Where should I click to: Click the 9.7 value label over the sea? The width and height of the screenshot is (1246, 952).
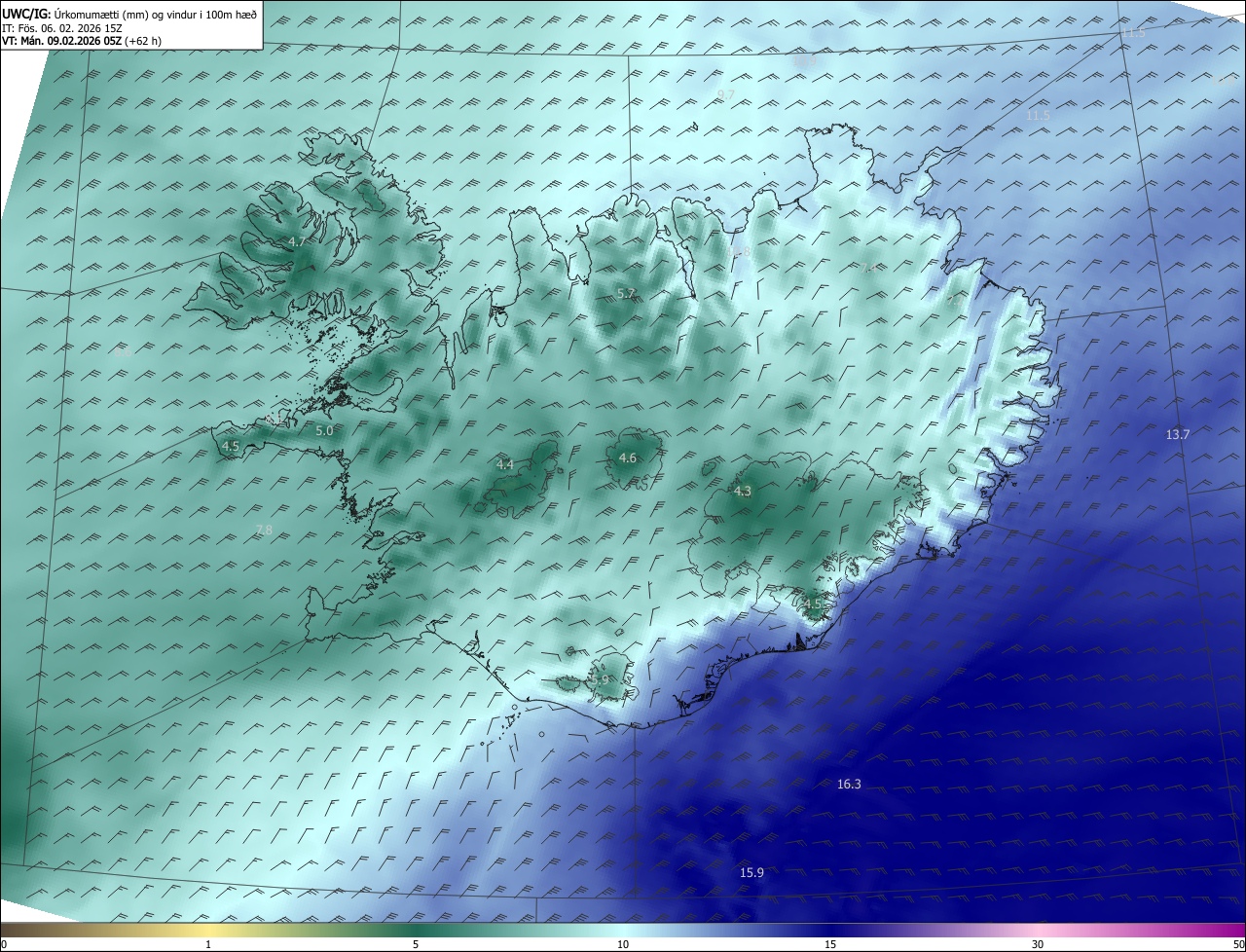point(725,94)
